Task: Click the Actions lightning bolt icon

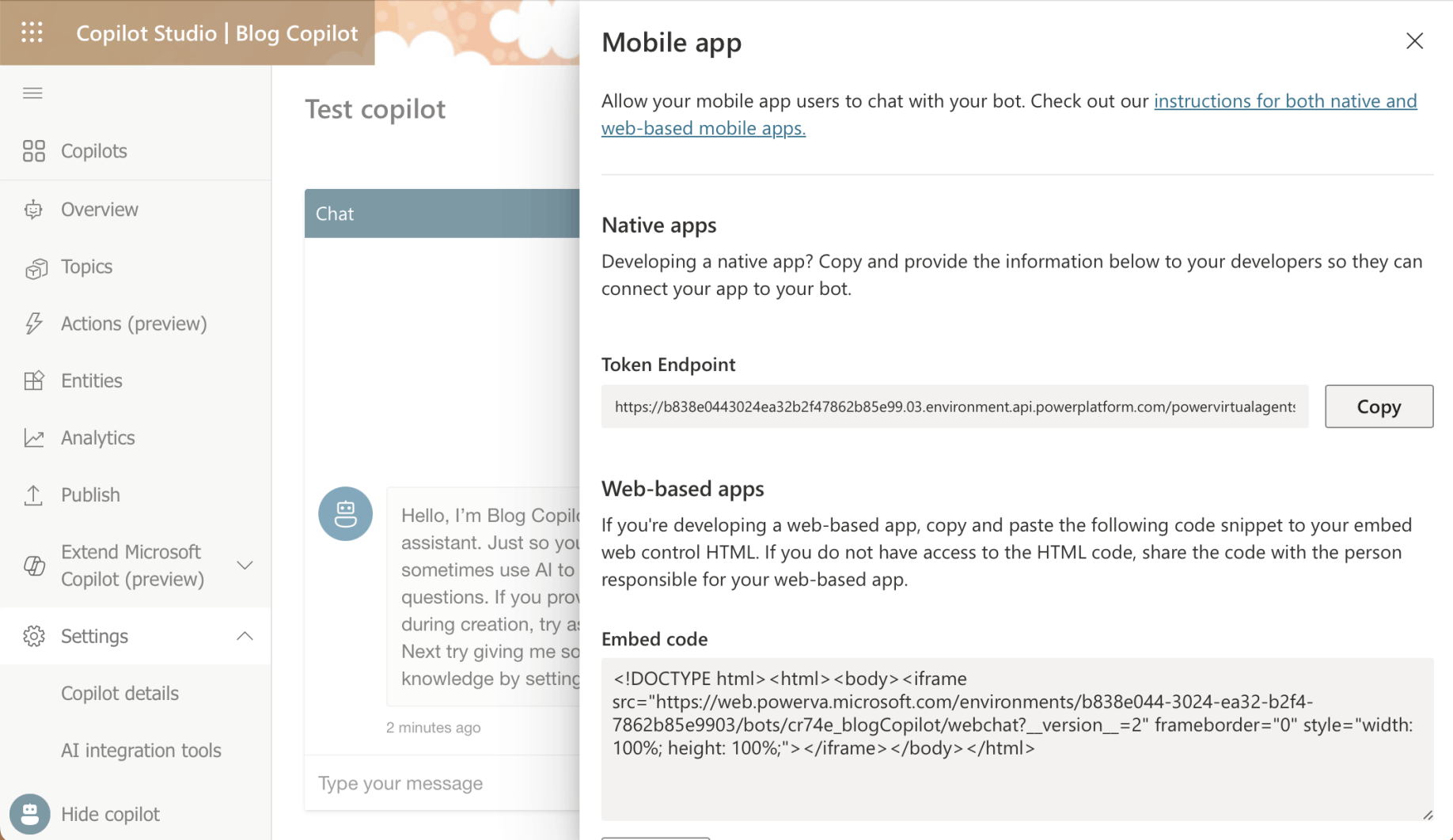Action: click(33, 324)
